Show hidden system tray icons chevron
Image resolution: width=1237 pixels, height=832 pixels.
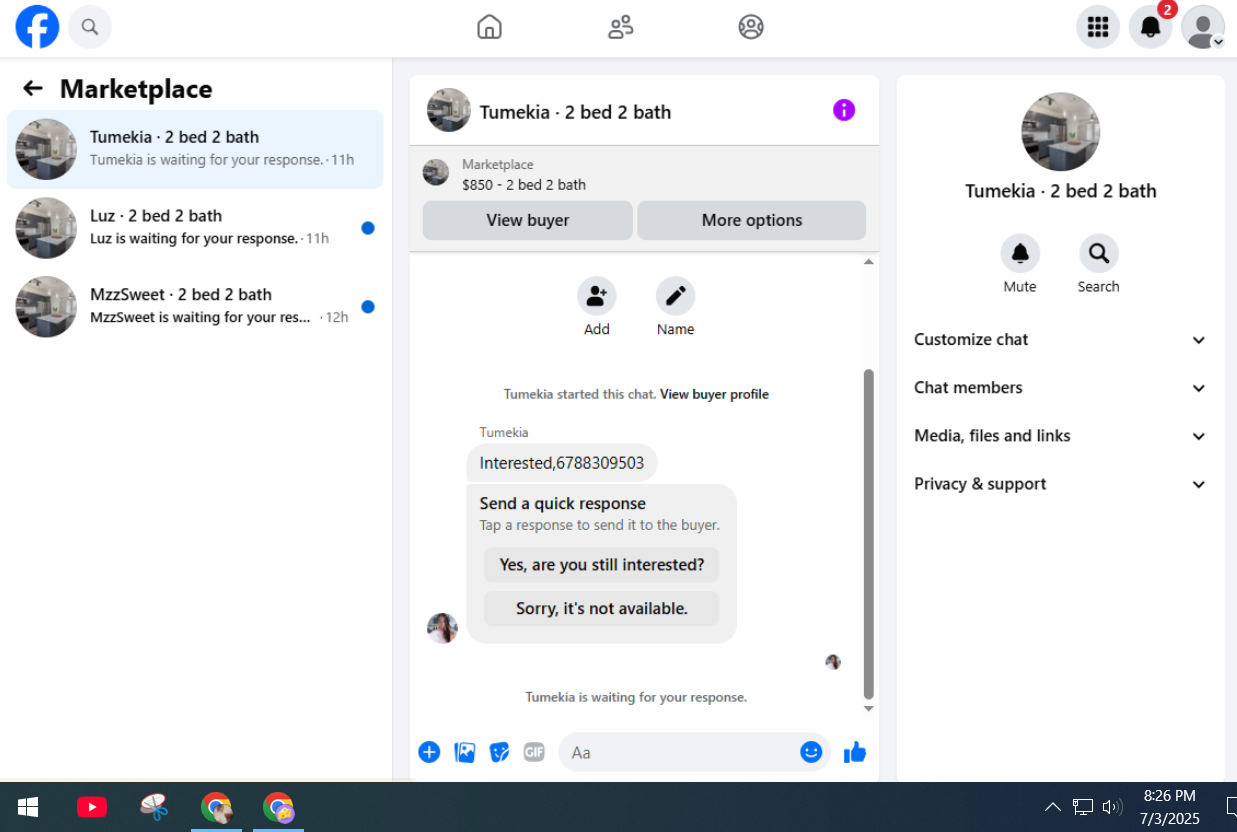(x=1053, y=807)
